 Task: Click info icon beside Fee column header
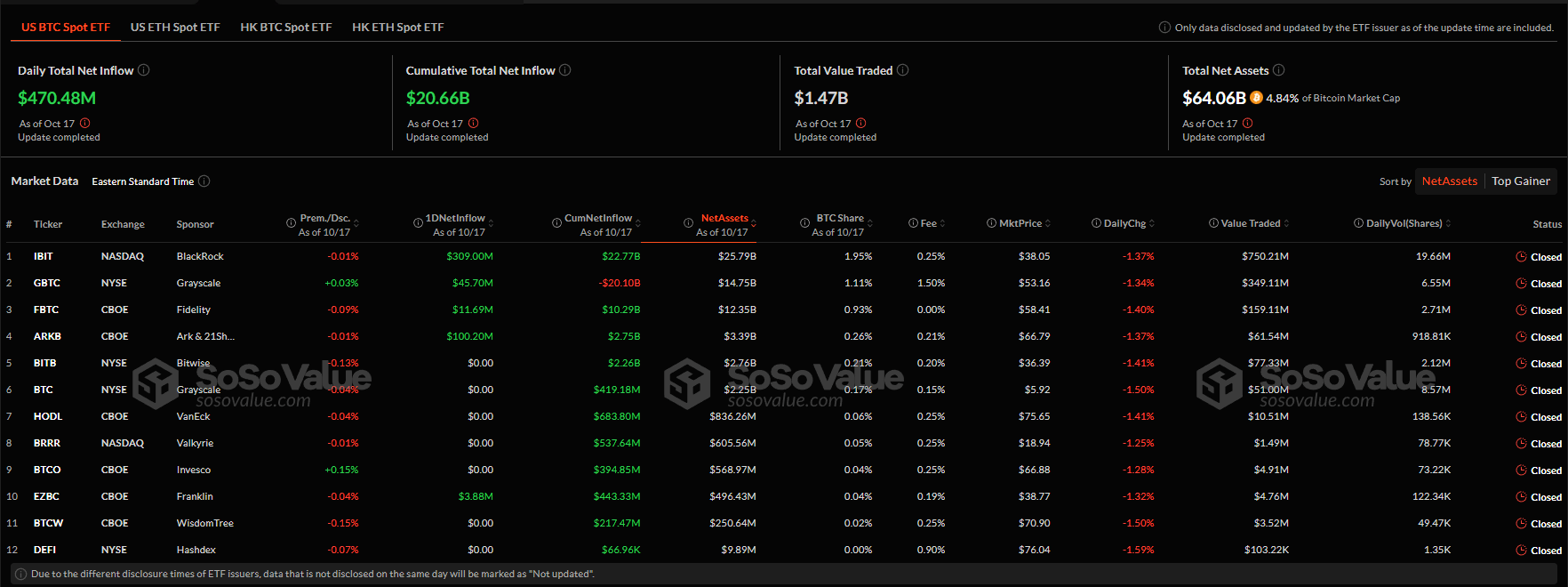(914, 223)
